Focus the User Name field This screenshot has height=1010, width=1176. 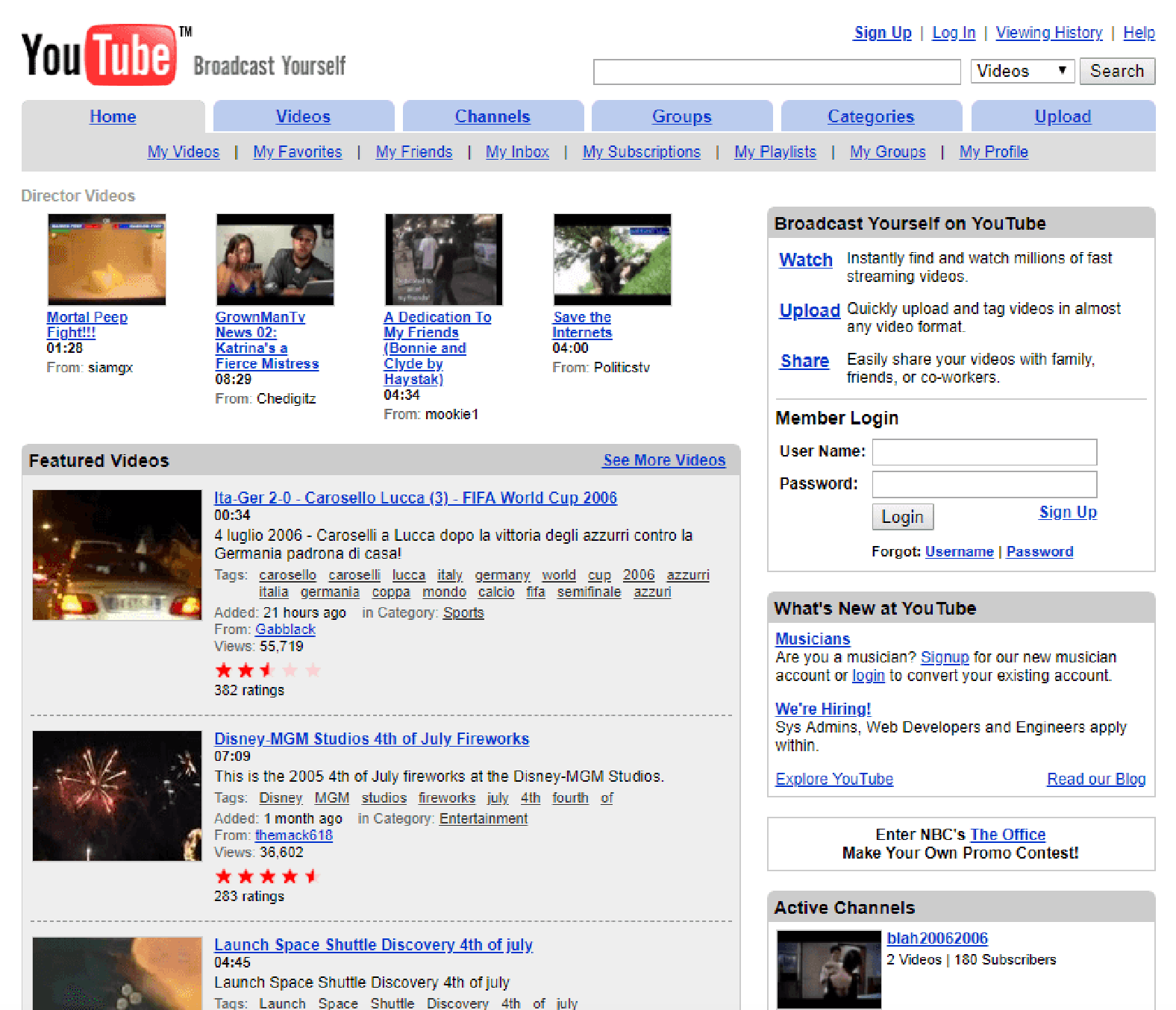coord(985,452)
